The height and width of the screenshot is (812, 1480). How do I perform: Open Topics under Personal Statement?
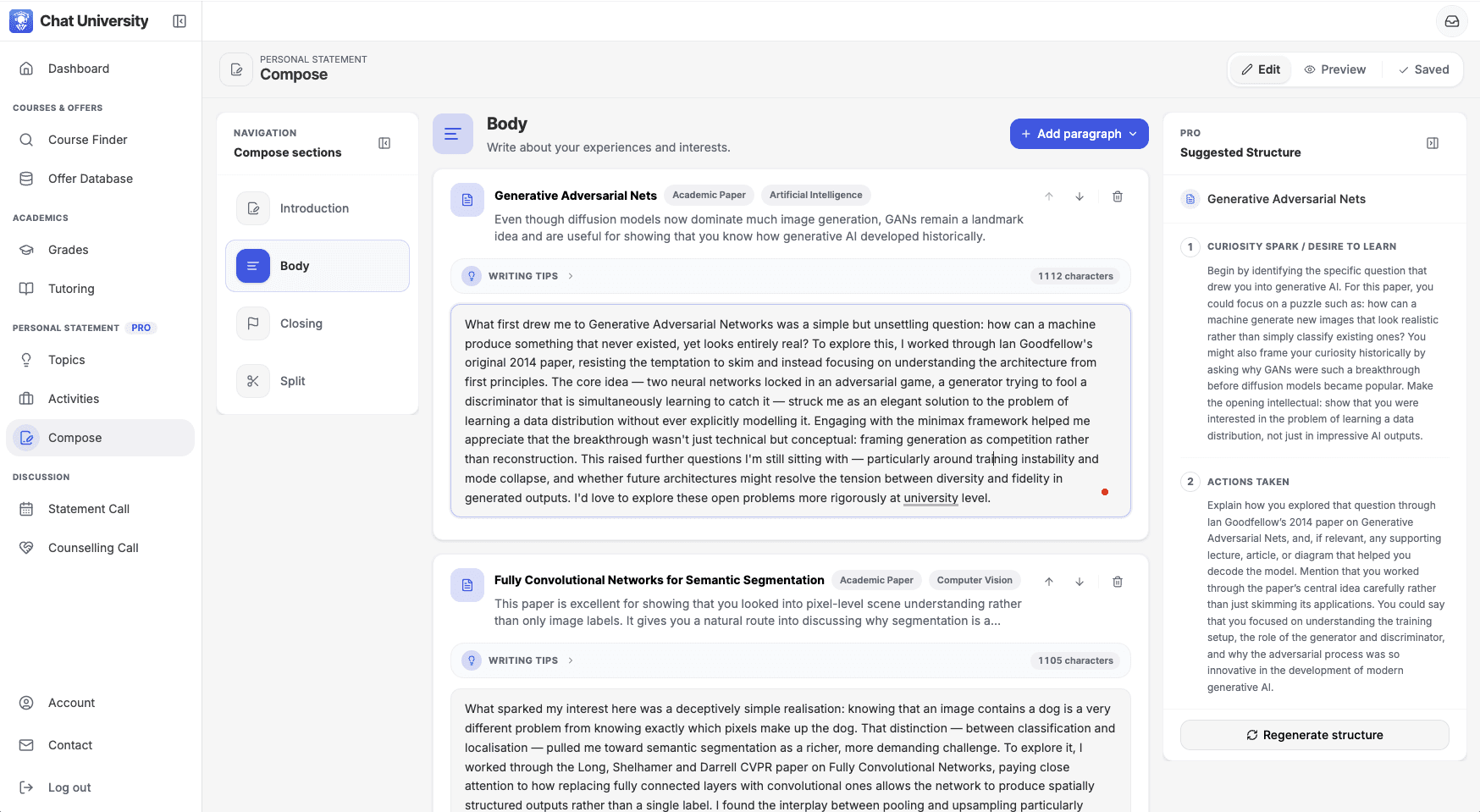pos(101,360)
